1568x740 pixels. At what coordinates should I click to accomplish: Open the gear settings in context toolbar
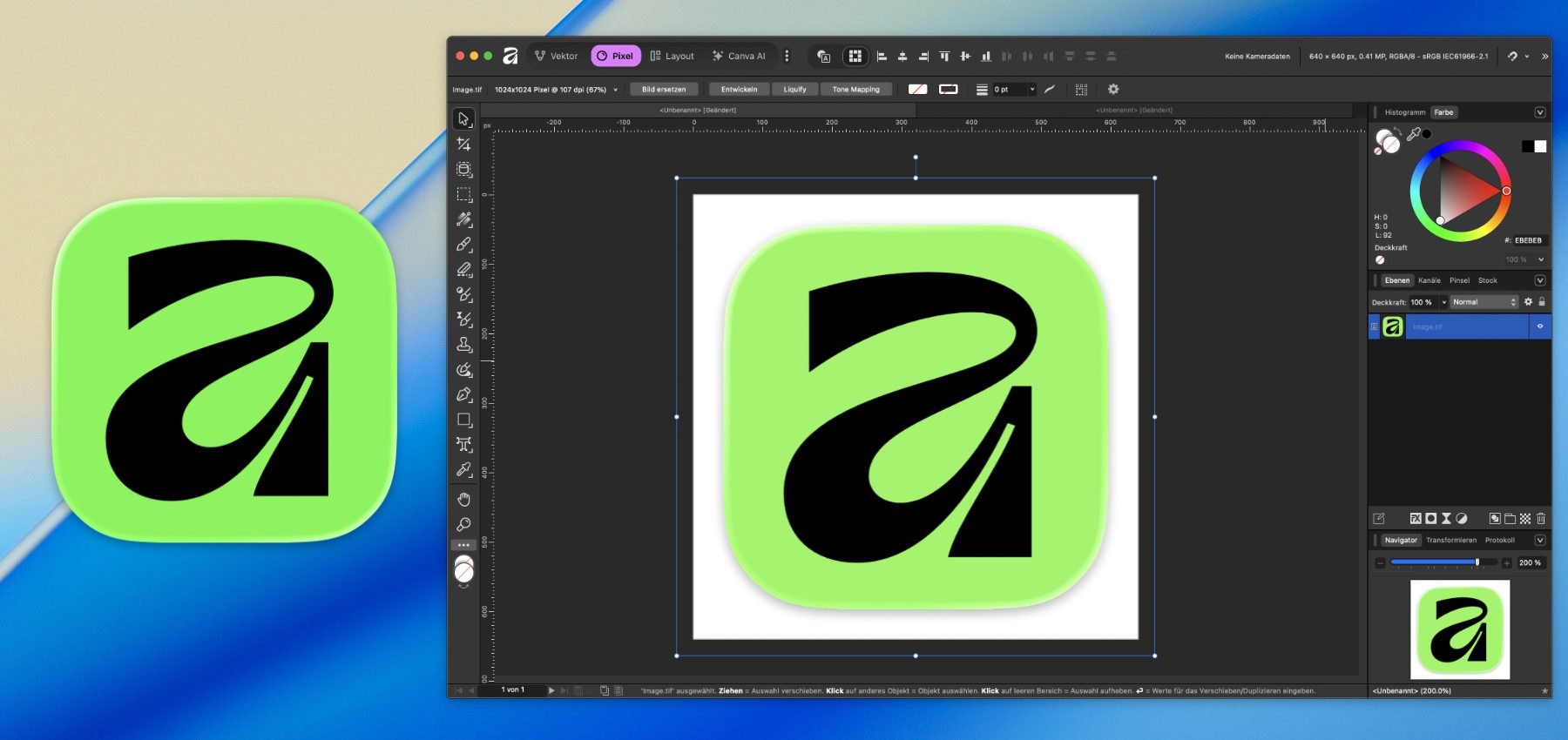coord(1112,90)
